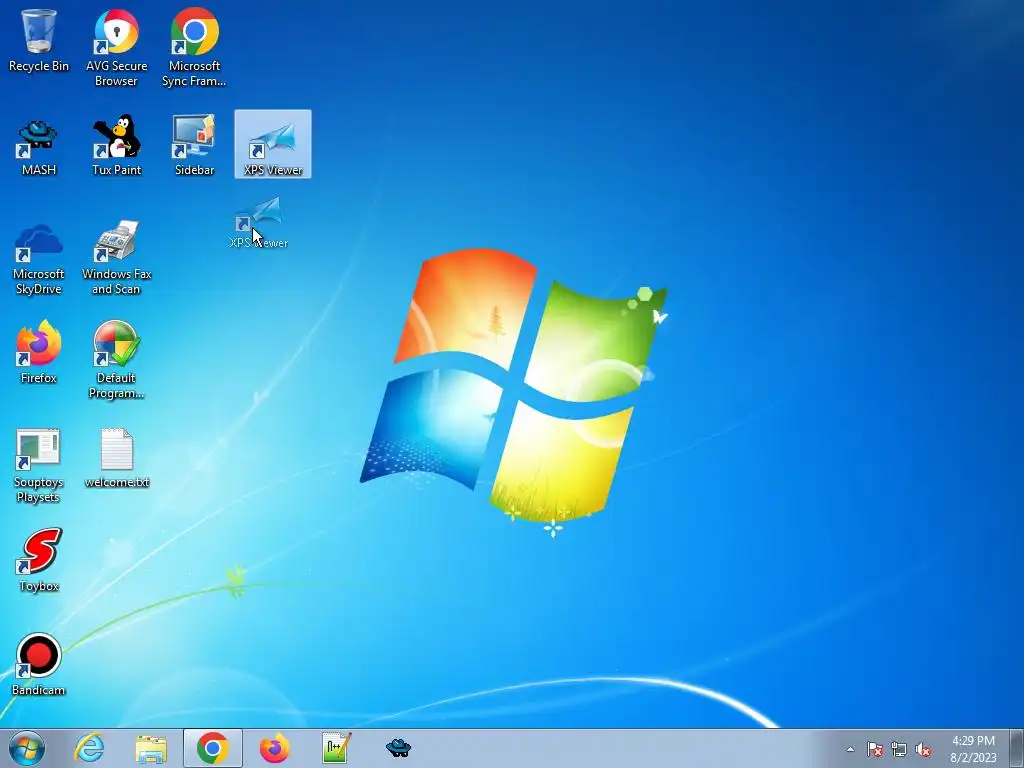1024x768 pixels.
Task: Open the clock showing 4:29 PM
Action: point(973,749)
